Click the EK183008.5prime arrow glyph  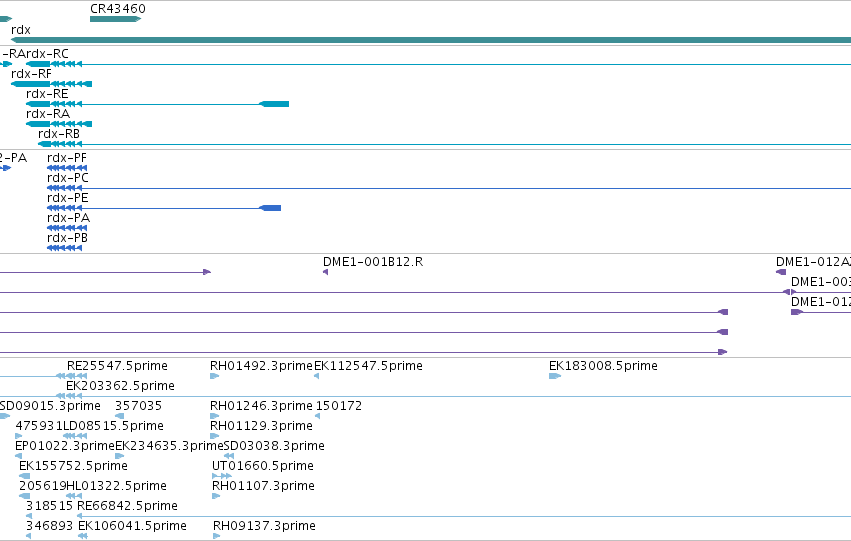click(555, 375)
